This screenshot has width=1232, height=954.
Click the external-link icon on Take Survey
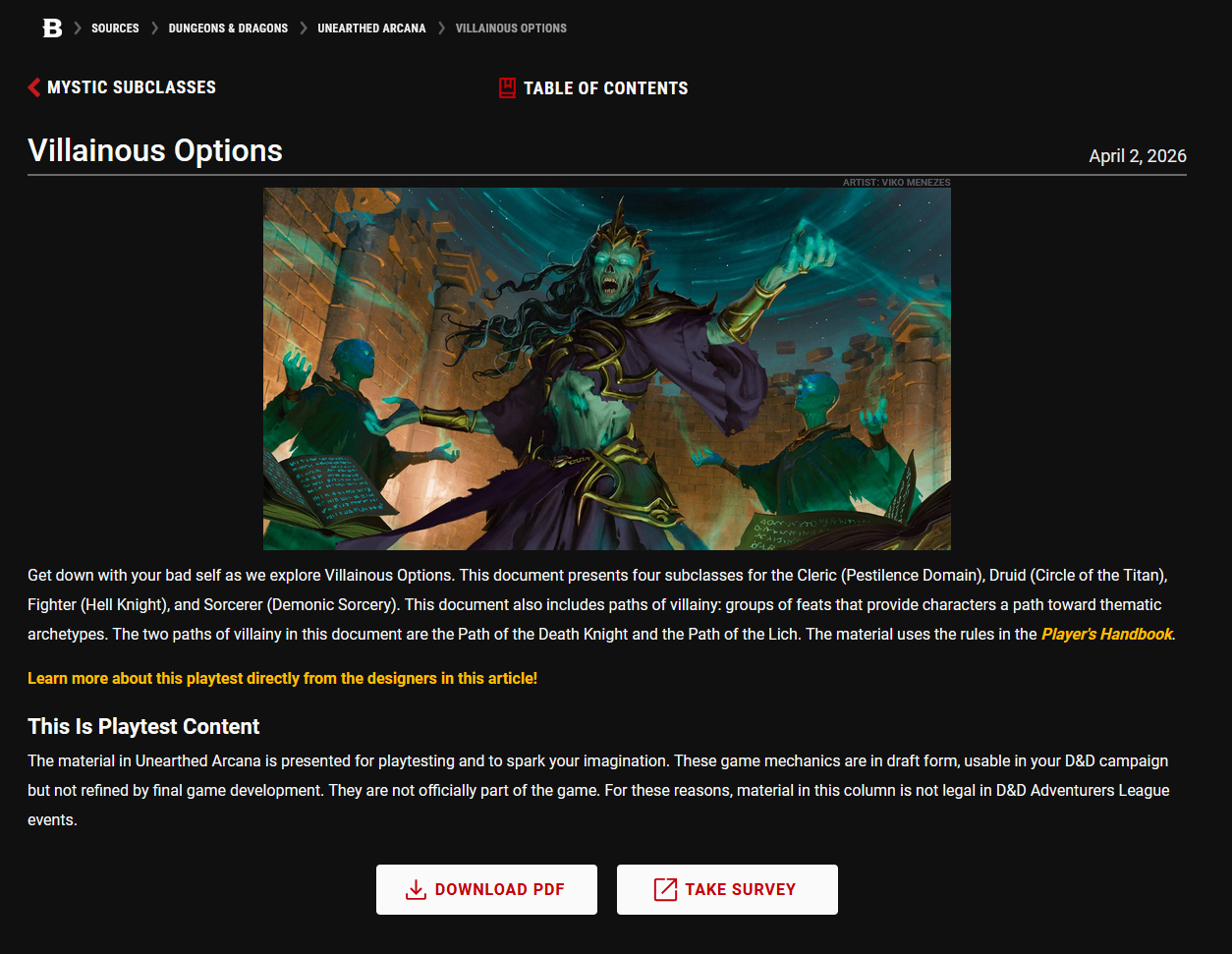point(665,890)
